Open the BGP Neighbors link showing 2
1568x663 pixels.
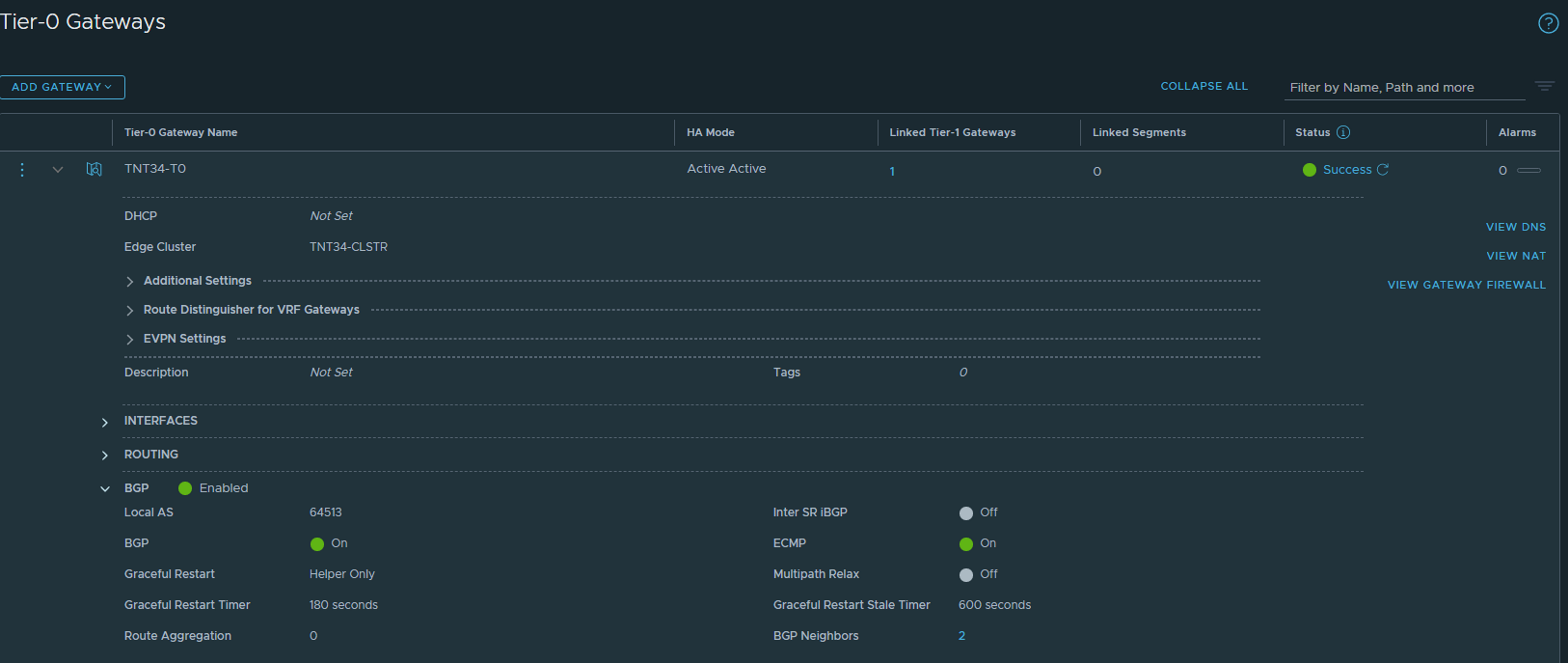click(962, 635)
